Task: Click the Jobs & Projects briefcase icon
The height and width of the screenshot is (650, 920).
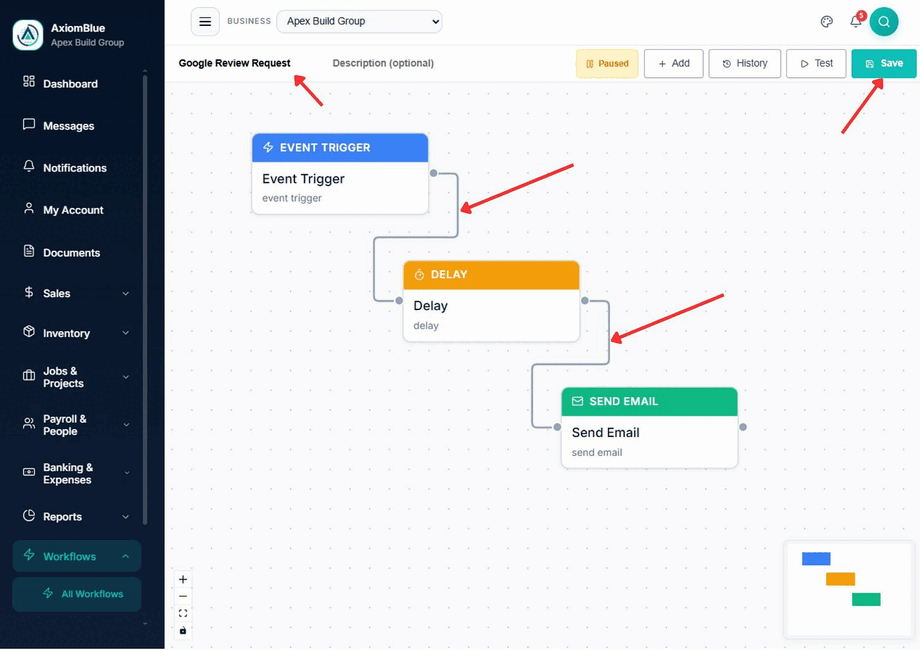Action: coord(29,375)
